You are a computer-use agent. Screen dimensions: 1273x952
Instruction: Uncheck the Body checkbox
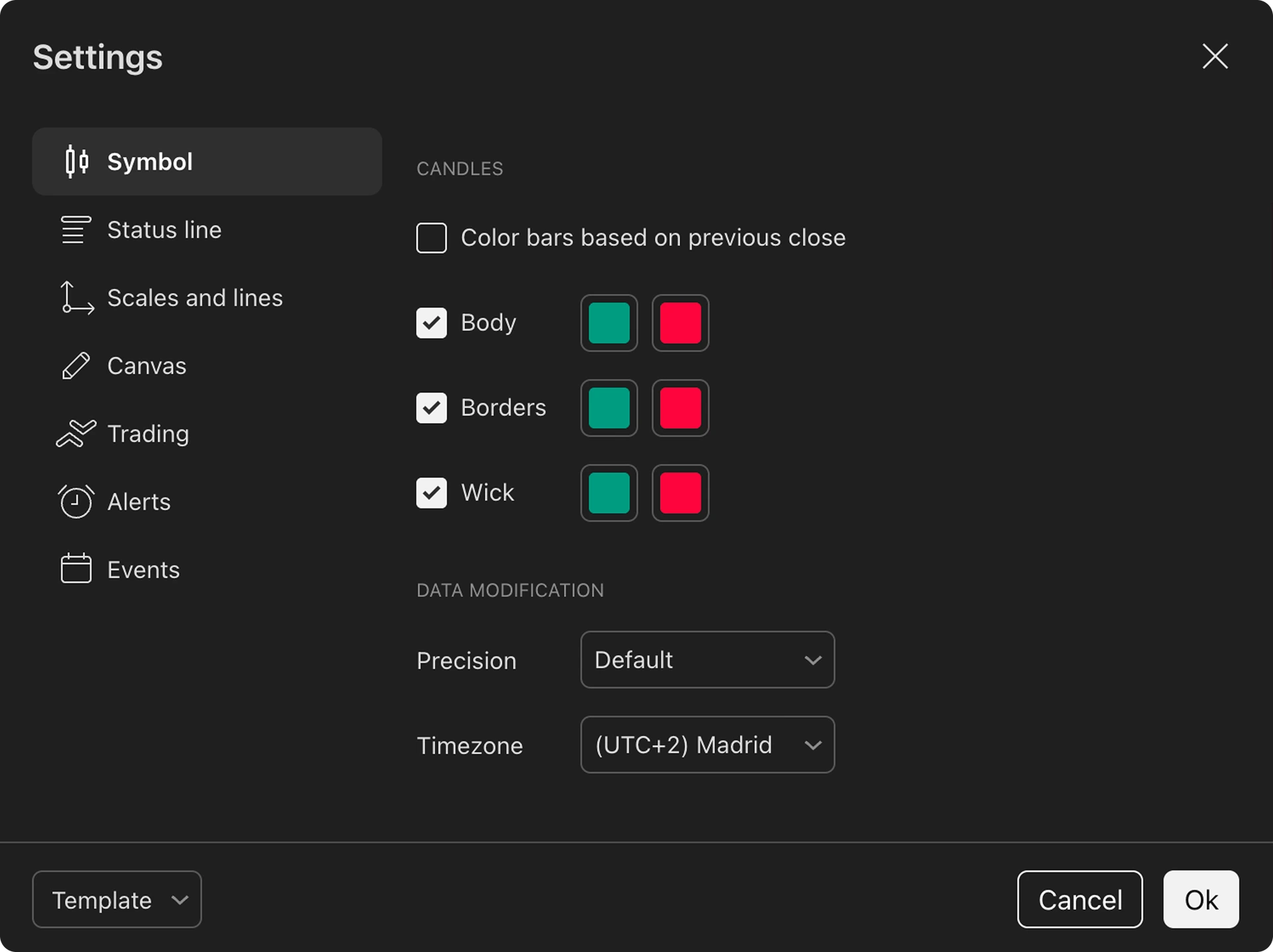tap(431, 323)
